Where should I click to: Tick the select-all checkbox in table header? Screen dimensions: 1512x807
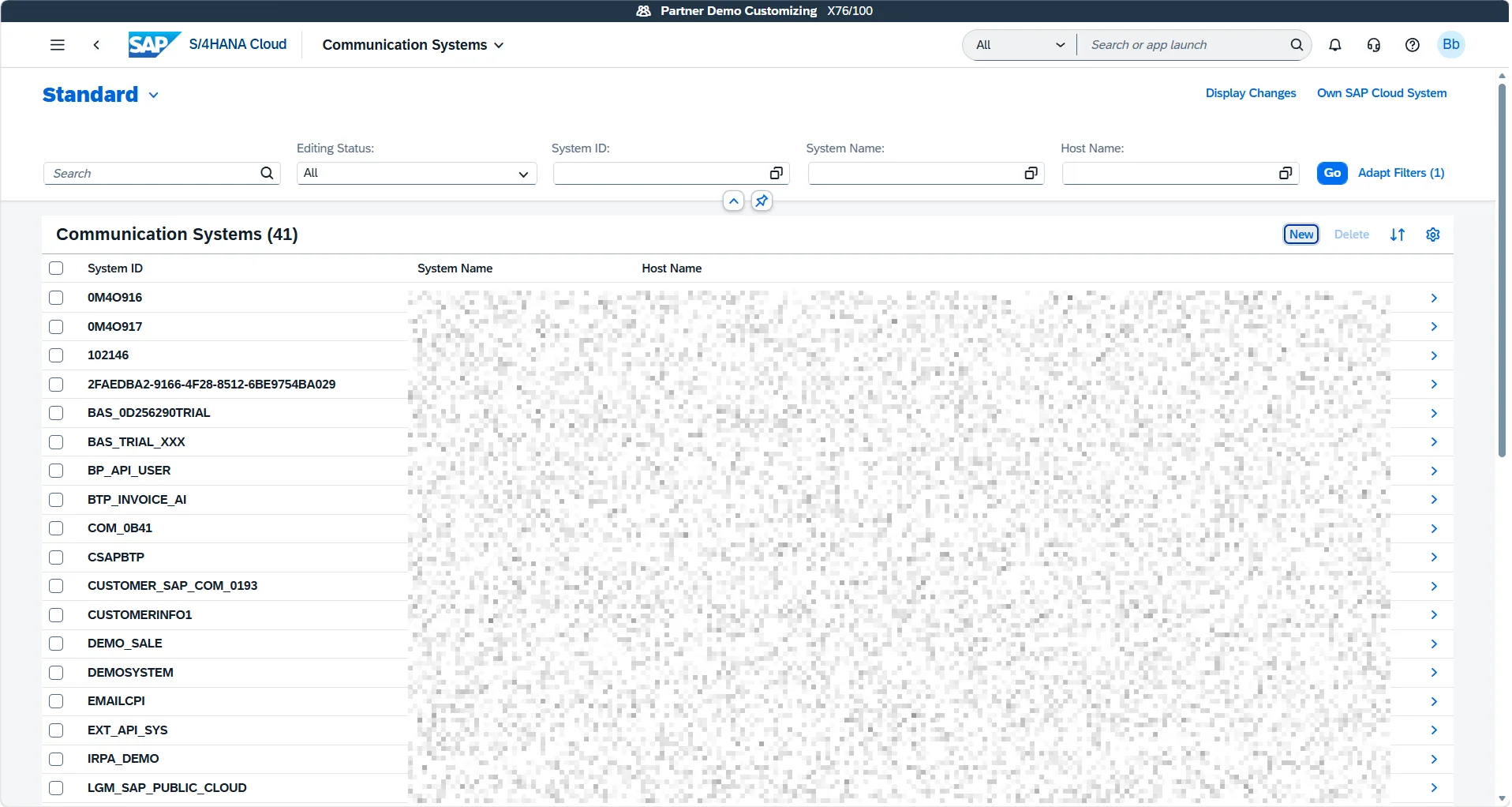pos(56,268)
